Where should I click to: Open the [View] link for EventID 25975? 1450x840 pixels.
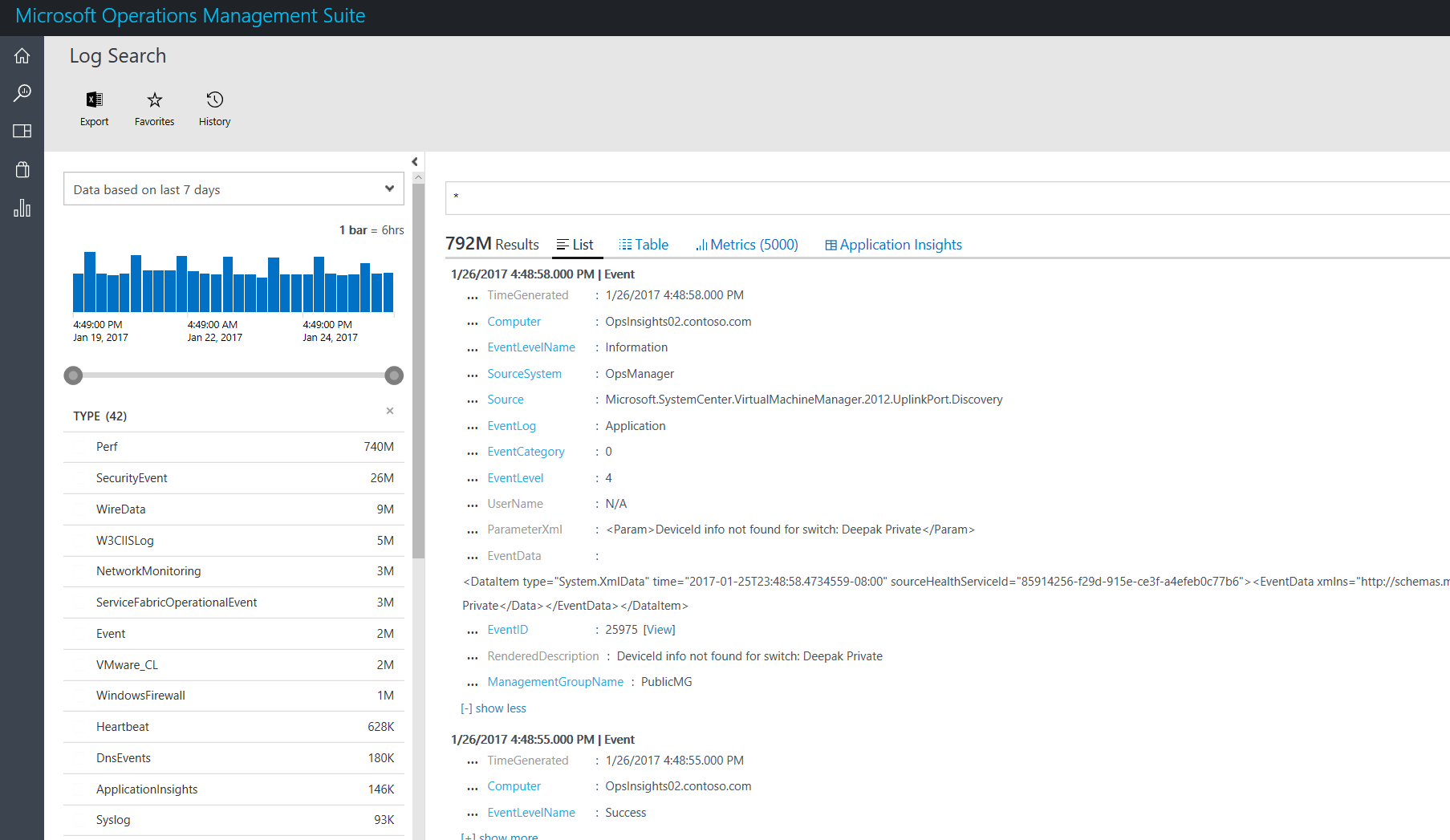pyautogui.click(x=659, y=630)
